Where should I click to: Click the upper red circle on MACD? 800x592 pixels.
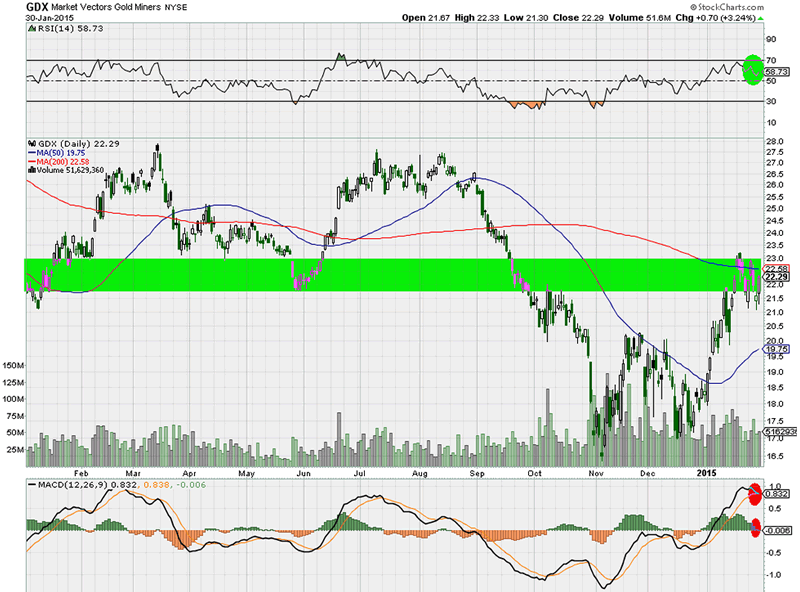pos(755,495)
